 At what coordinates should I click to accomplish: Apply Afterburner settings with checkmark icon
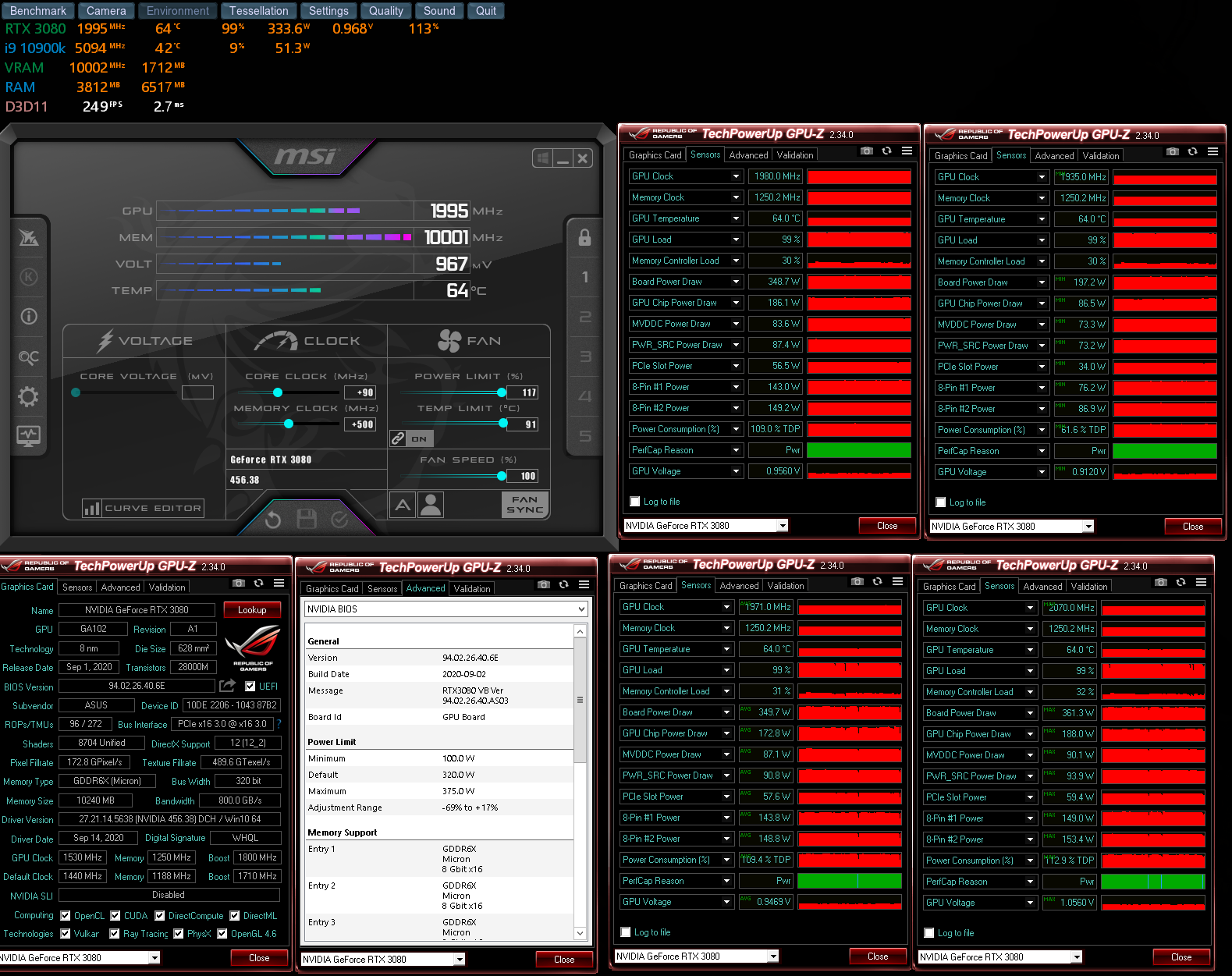339,519
